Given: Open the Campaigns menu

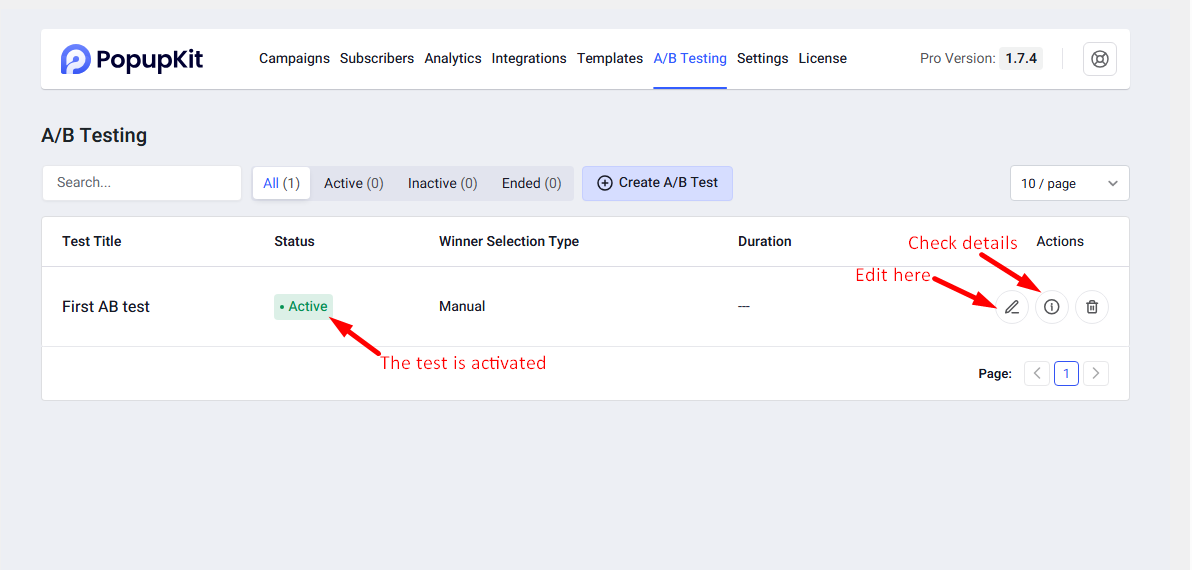Looking at the screenshot, I should (x=294, y=59).
